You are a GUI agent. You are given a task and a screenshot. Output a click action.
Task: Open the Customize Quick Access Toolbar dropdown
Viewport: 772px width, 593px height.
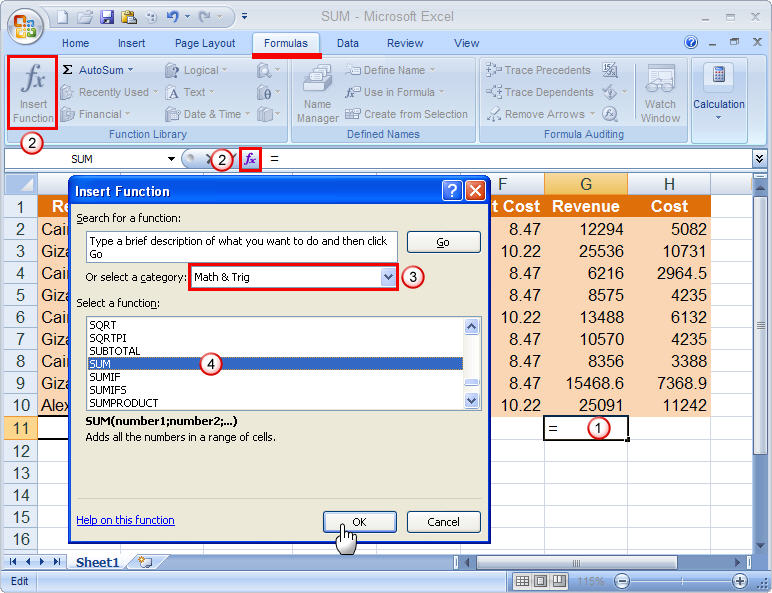pos(244,17)
